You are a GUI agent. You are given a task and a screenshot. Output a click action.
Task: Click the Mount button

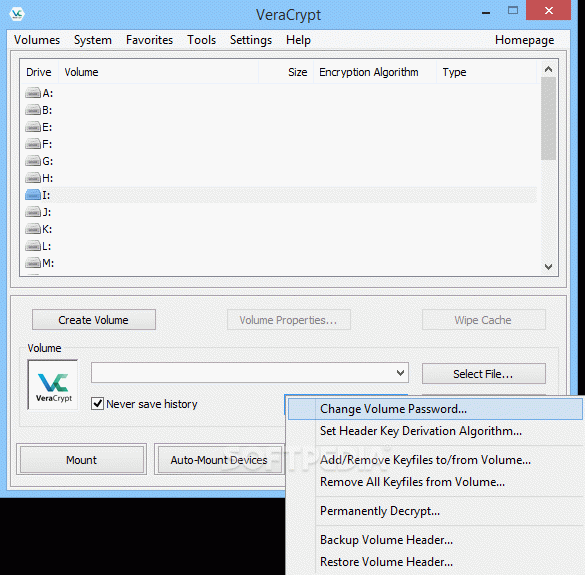click(x=81, y=460)
